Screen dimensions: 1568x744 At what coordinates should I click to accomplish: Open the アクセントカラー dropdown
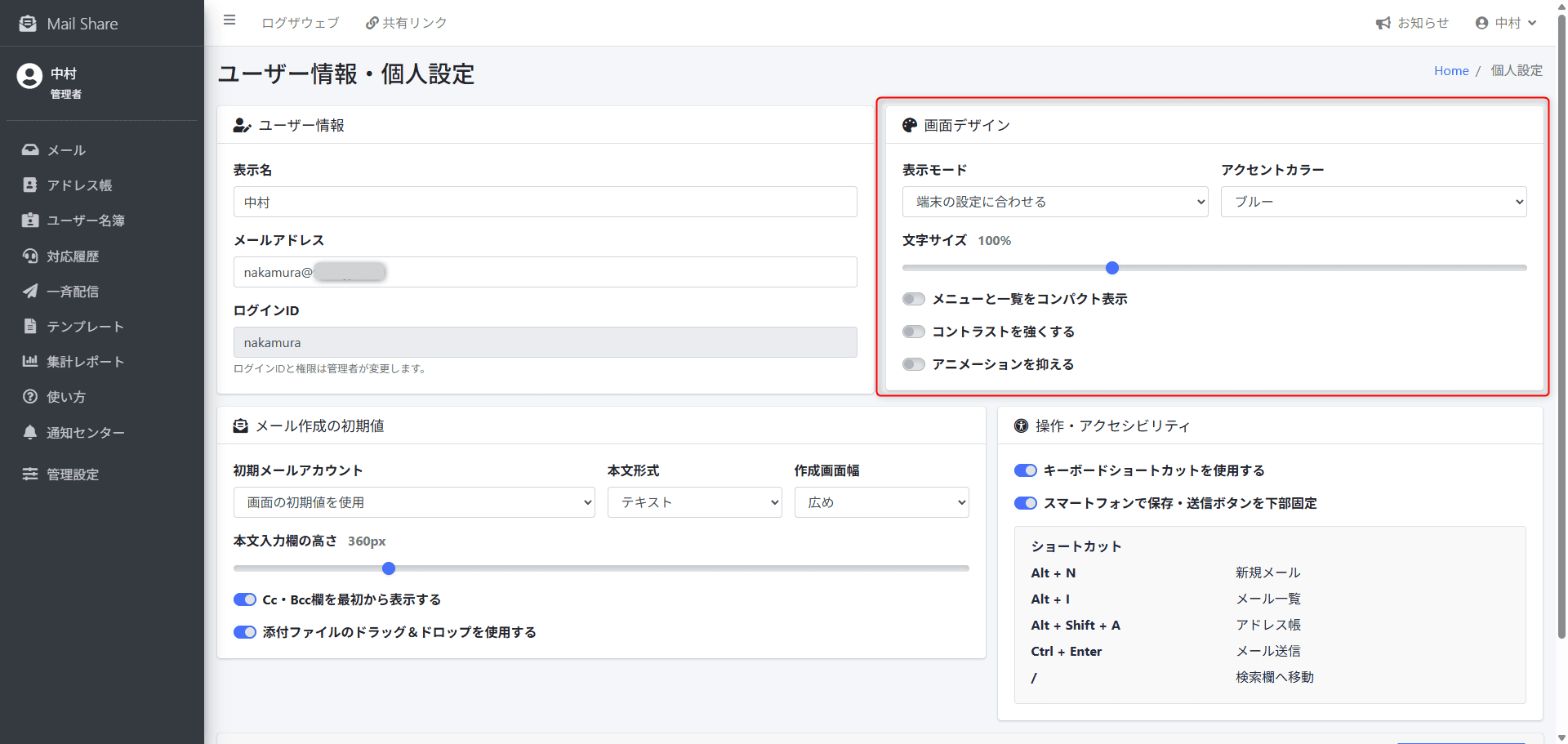[x=1374, y=202]
